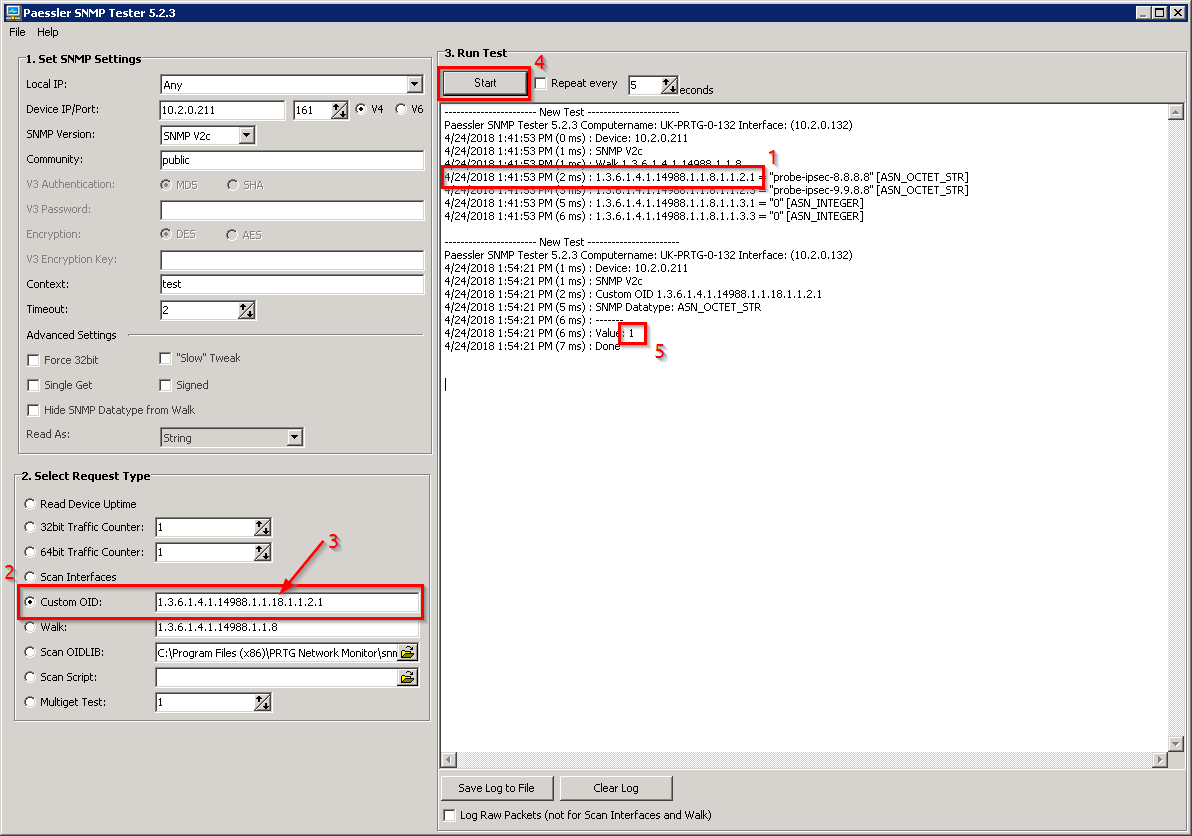Click the Custom OID input field

click(x=287, y=603)
